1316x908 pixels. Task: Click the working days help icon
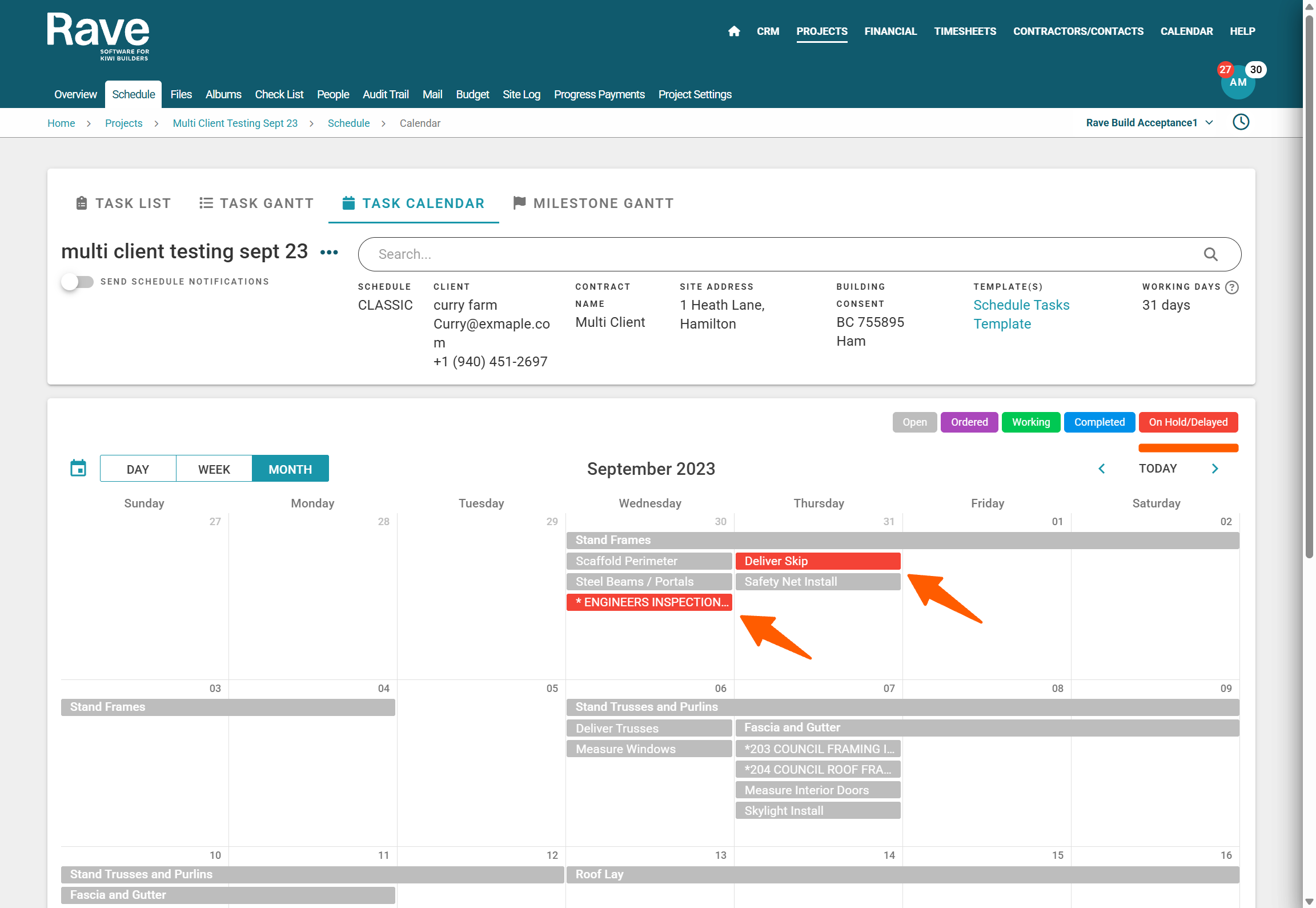1232,287
